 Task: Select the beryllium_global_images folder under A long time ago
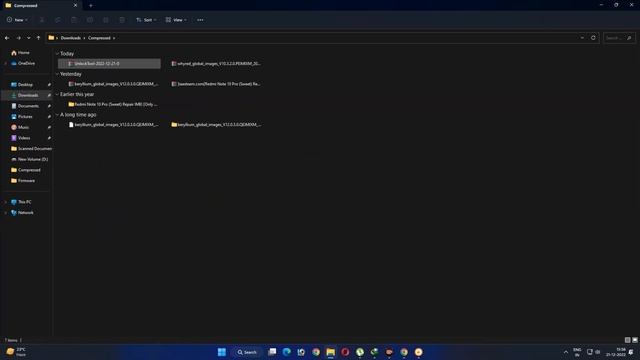coord(216,125)
